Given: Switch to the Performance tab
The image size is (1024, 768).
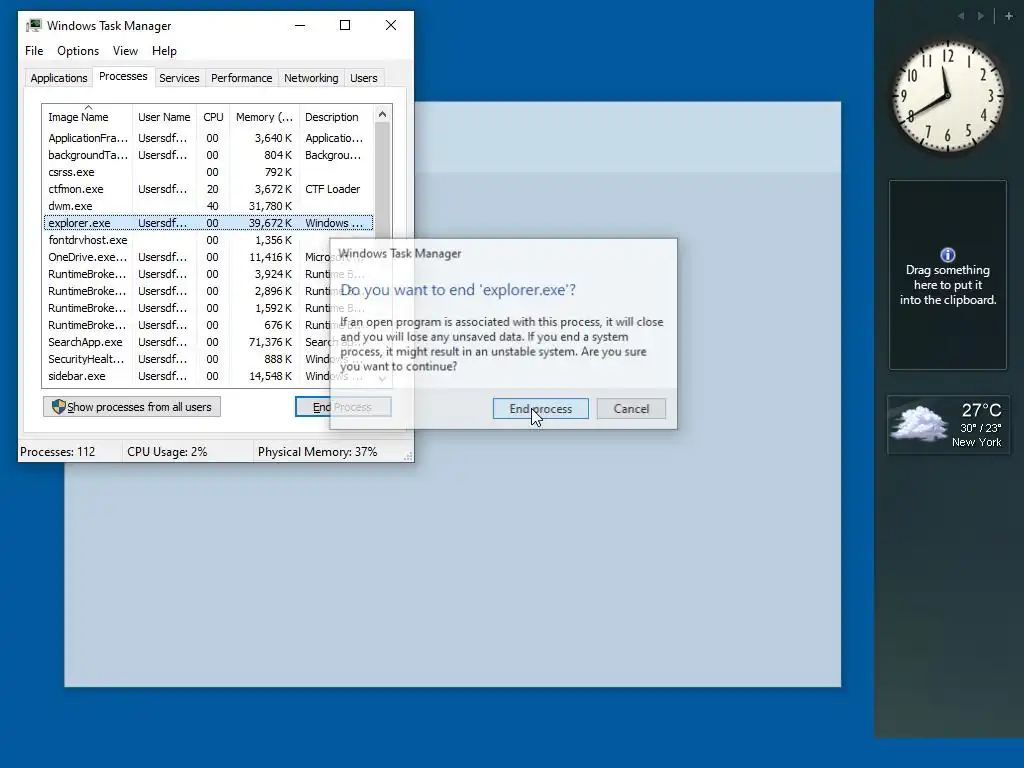Looking at the screenshot, I should pyautogui.click(x=241, y=78).
